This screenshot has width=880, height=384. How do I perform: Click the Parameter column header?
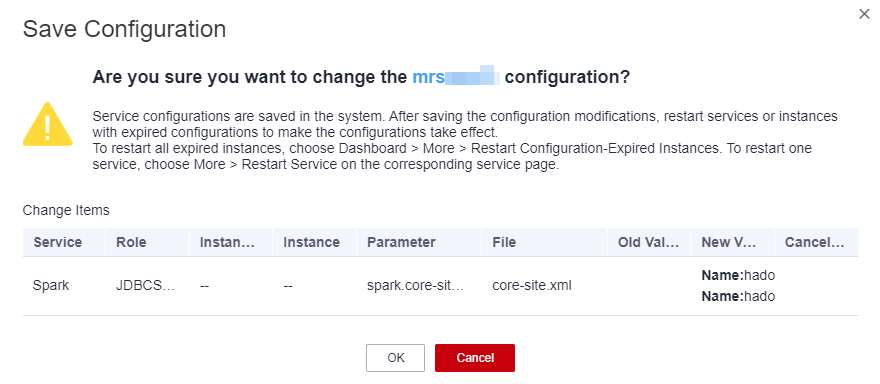tap(401, 242)
